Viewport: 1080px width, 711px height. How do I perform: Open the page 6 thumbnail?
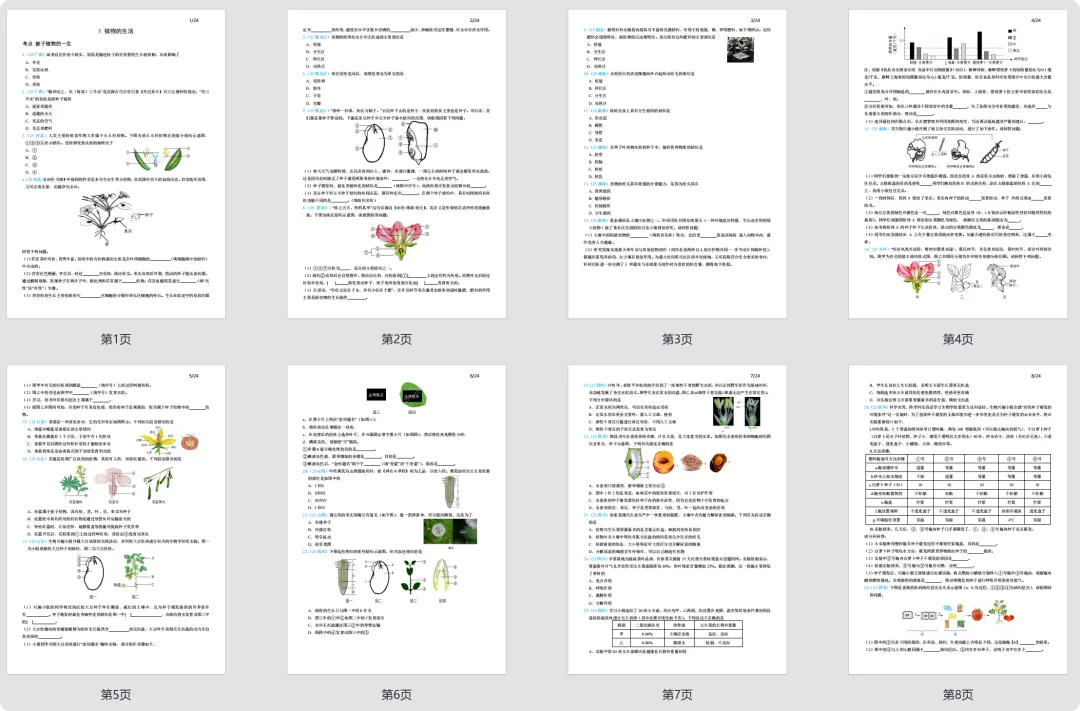[397, 519]
